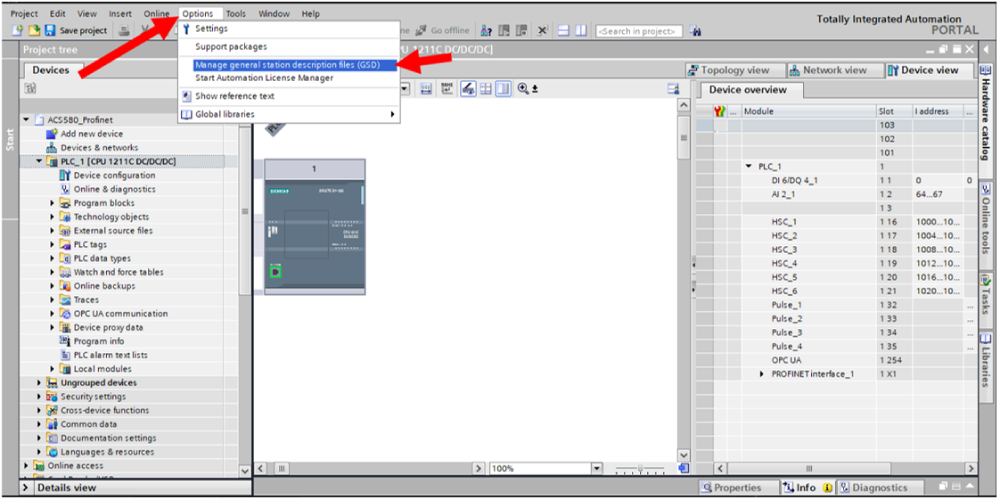
Task: Open the Accessible devices icon next to Go offline
Action: point(487,30)
